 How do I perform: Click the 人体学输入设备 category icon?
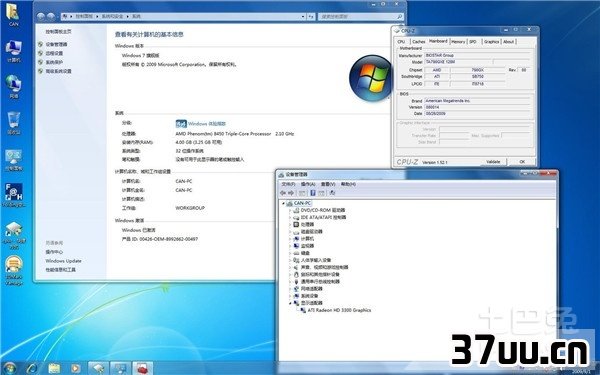coord(296,260)
